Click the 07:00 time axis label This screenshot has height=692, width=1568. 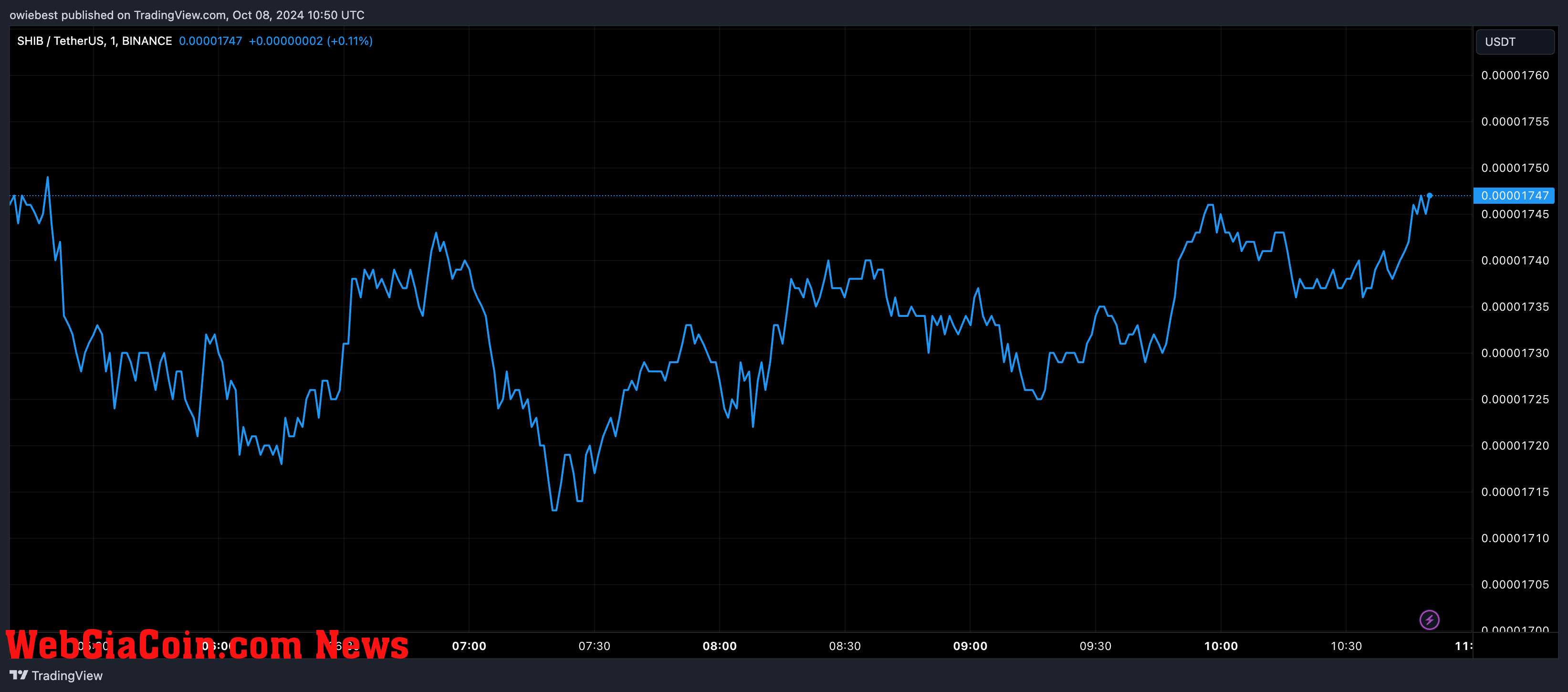470,646
